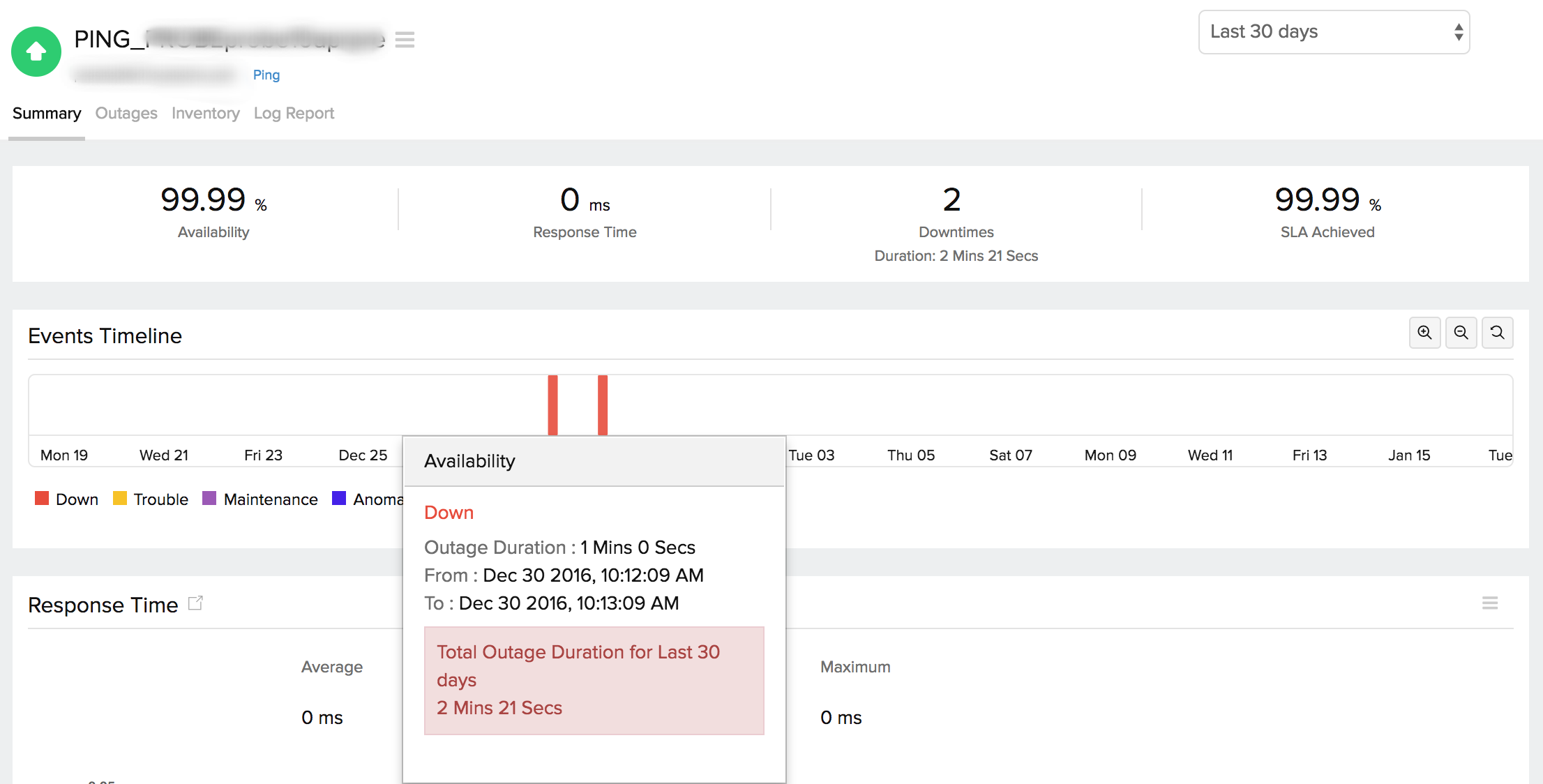Viewport: 1543px width, 784px height.
Task: Click the green up-status monitor icon
Action: 36,52
